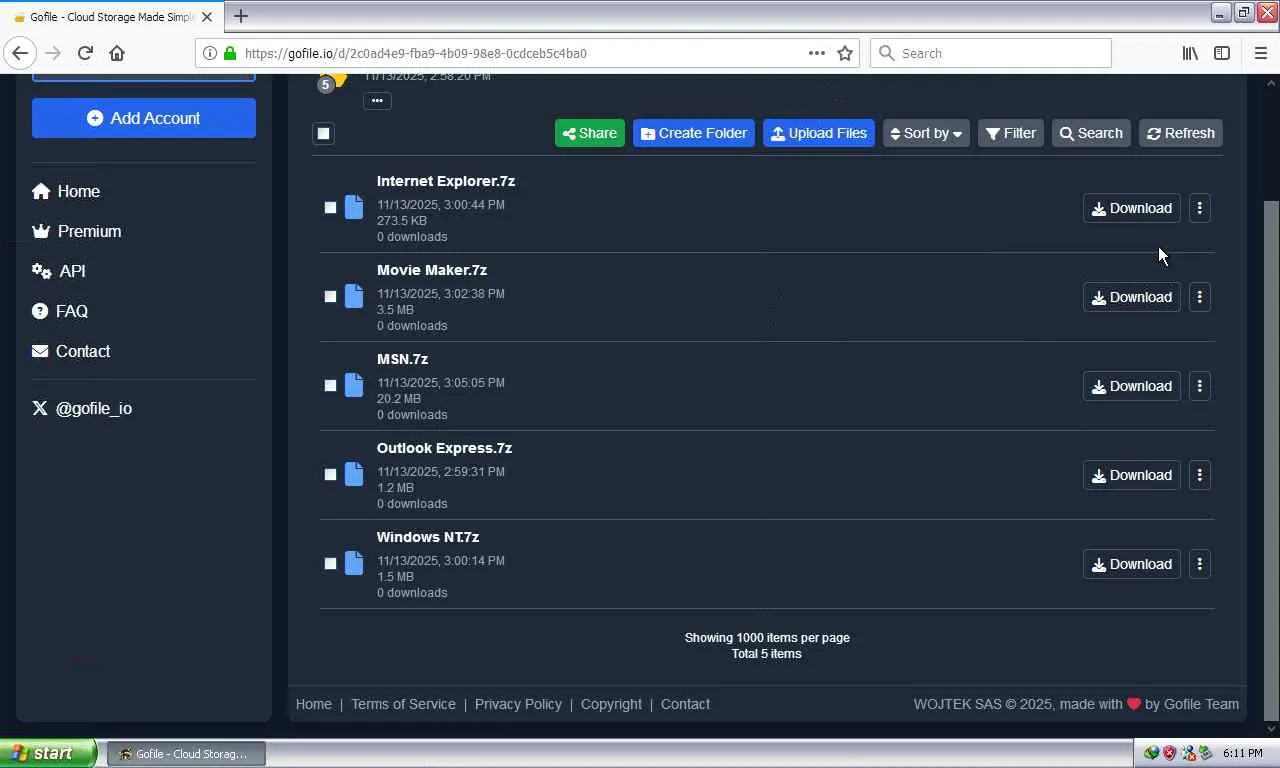The image size is (1280, 768).
Task: Download Outlook Express.7z
Action: 1132,475
